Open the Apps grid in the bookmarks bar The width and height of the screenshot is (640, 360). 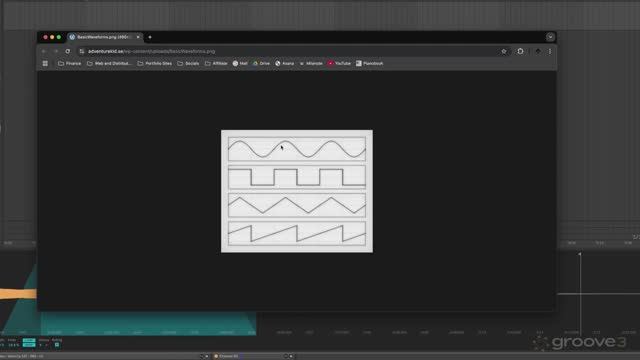coord(45,63)
